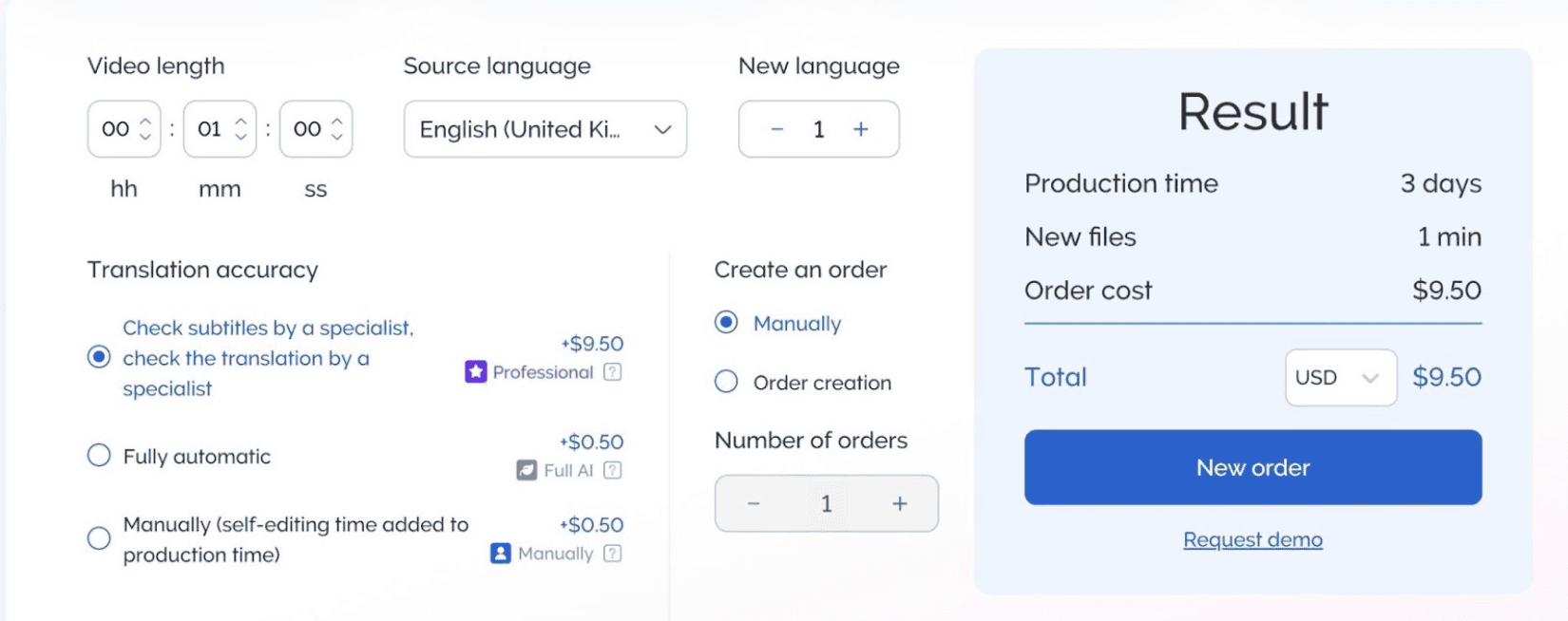Open the Source language dropdown

pos(545,129)
